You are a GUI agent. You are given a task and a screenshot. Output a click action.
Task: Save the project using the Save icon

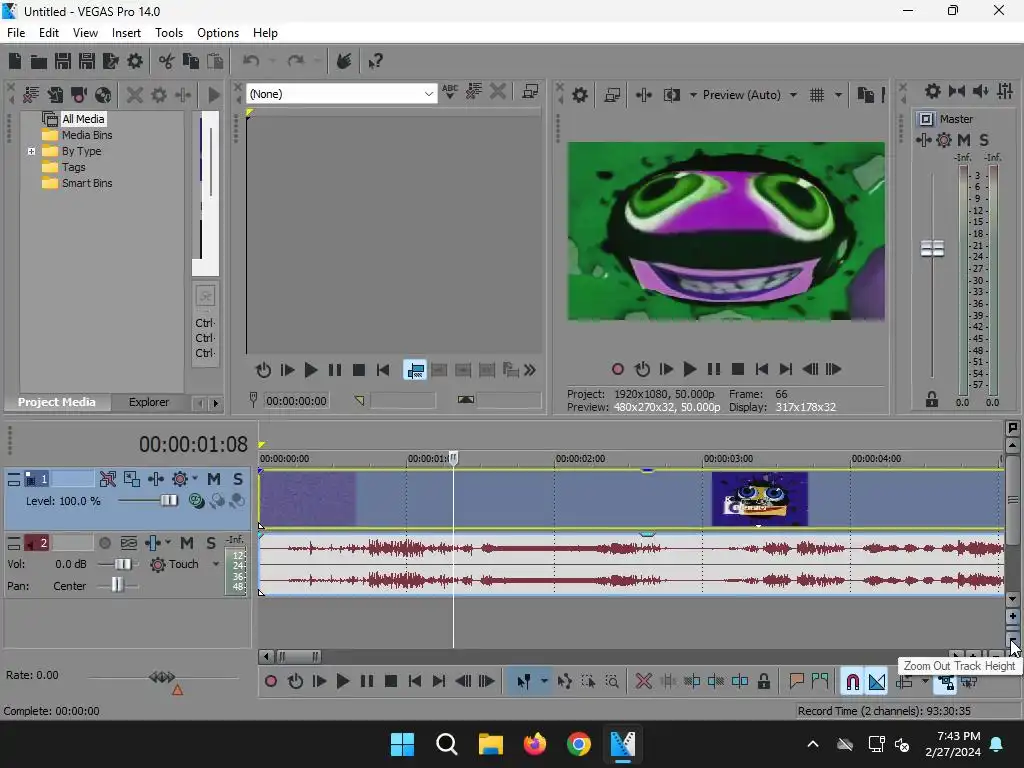(63, 61)
